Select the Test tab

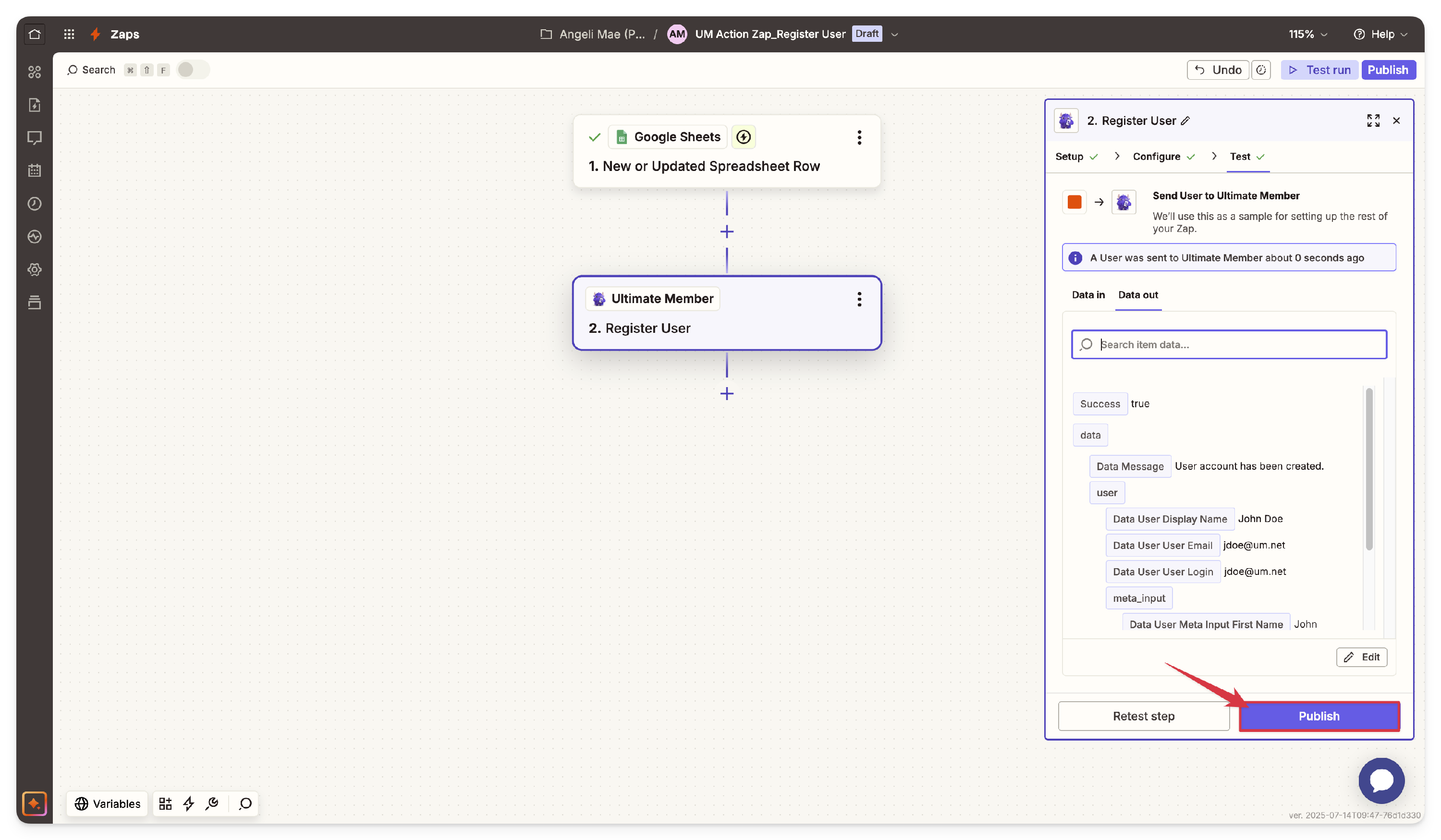1247,157
